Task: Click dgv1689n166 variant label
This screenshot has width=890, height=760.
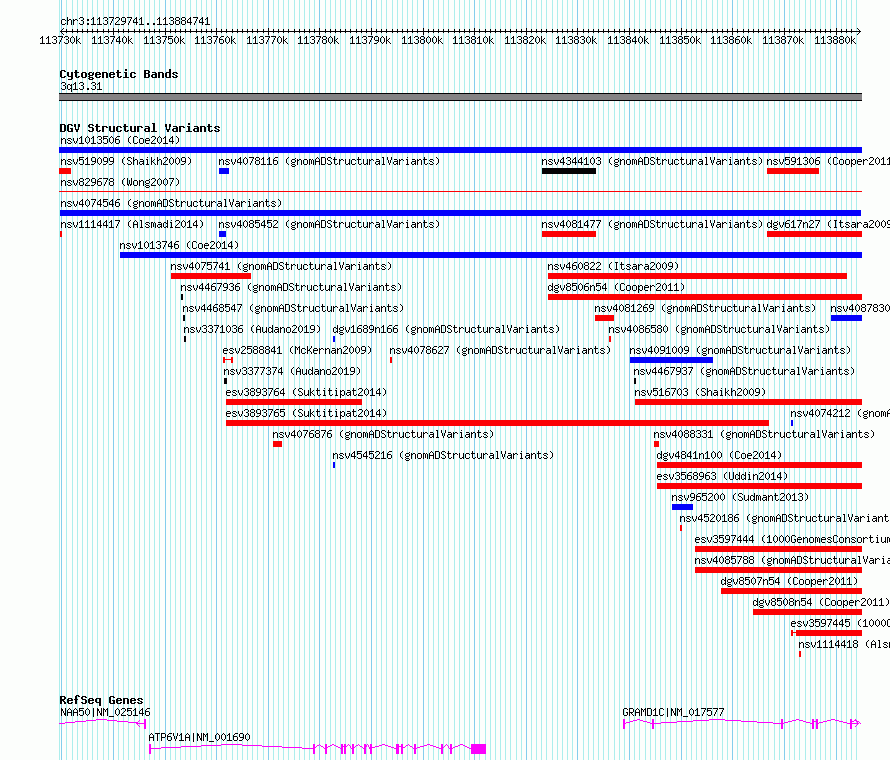Action: click(x=446, y=329)
